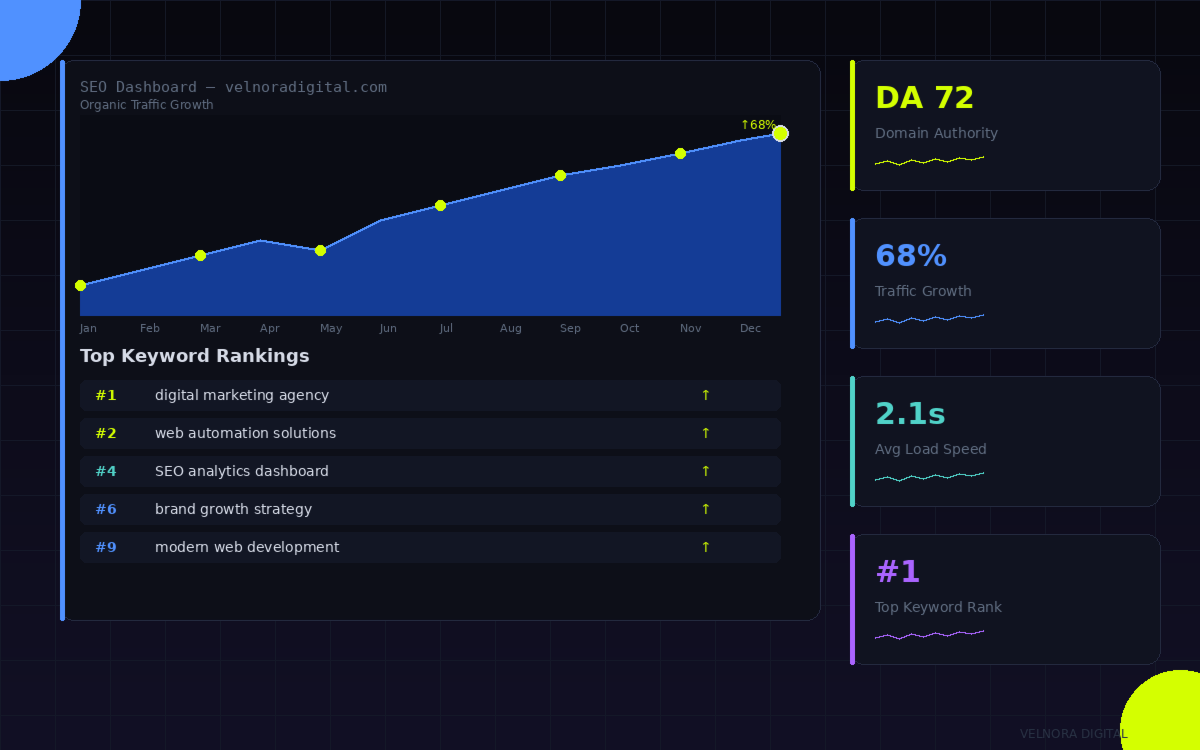Select the modern web development keyword
1200x750 pixels.
coord(247,547)
